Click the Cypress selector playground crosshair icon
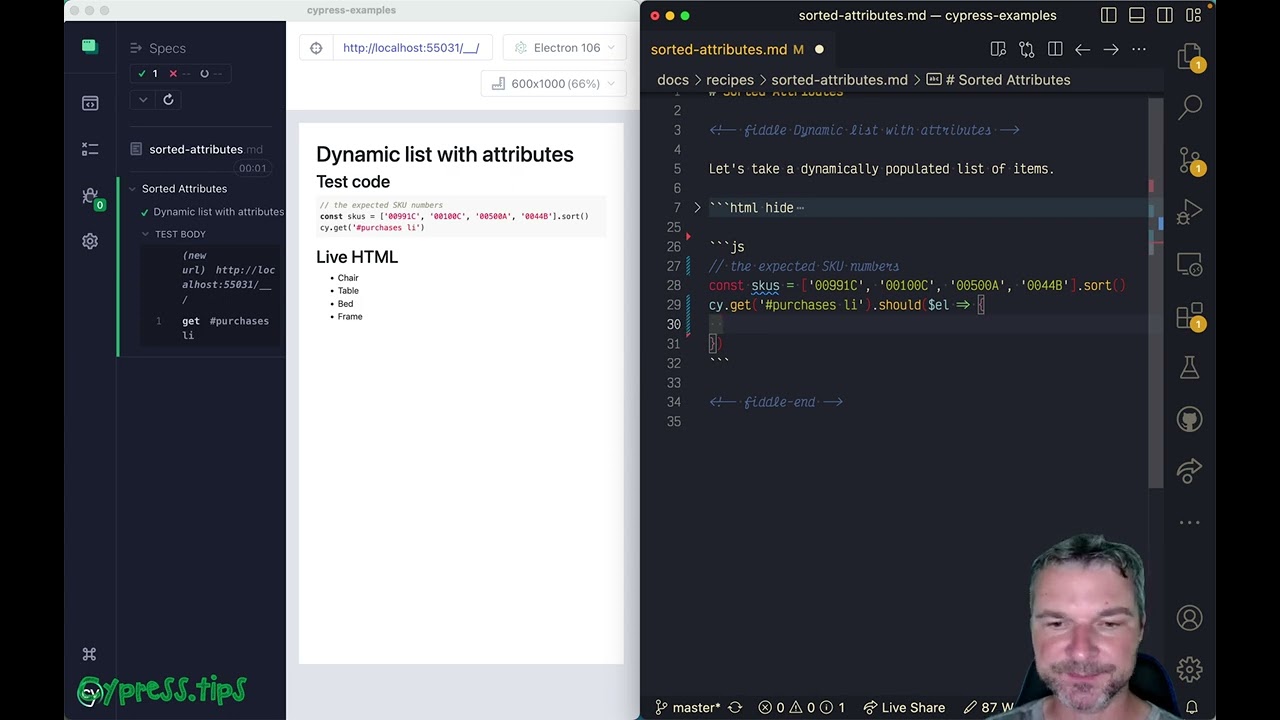 pos(316,48)
